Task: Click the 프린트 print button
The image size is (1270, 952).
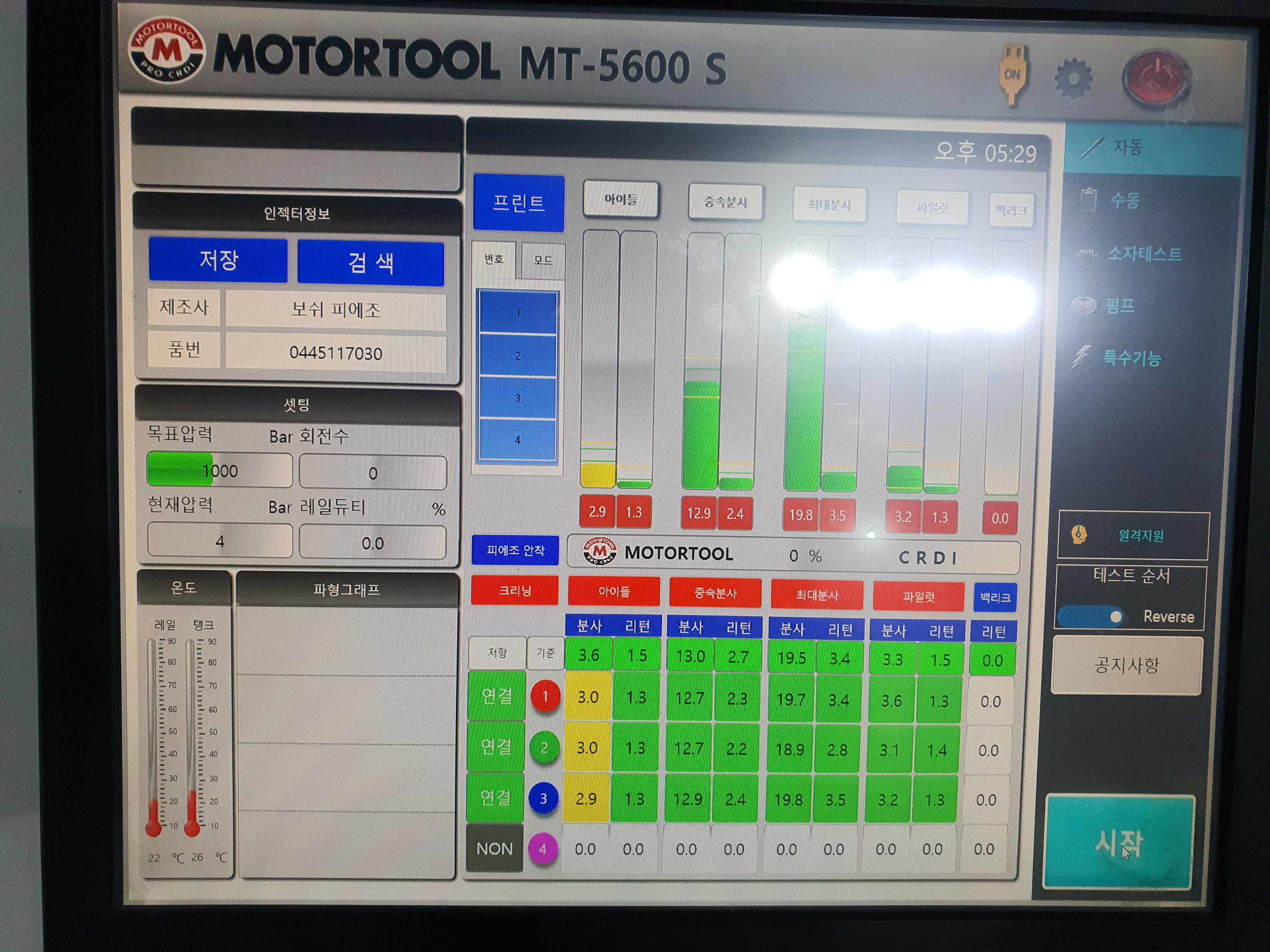Action: (x=518, y=203)
